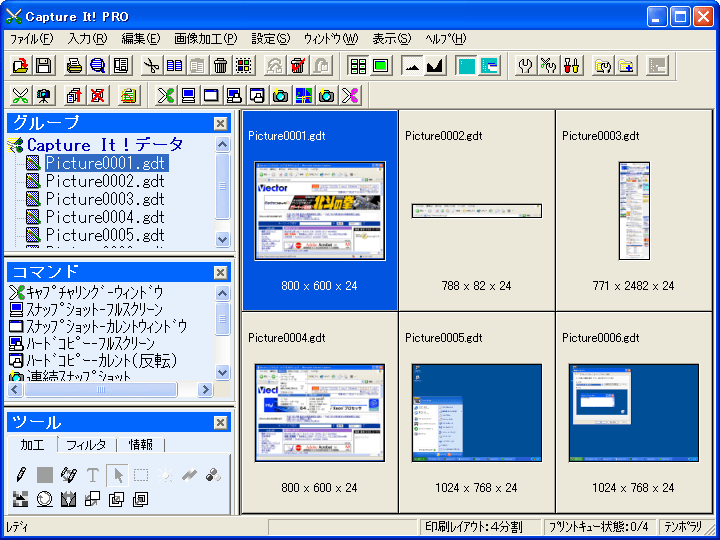Viewport: 720px width, 540px height.
Task: Open the screwdrivers options icon
Action: pyautogui.click(x=572, y=66)
